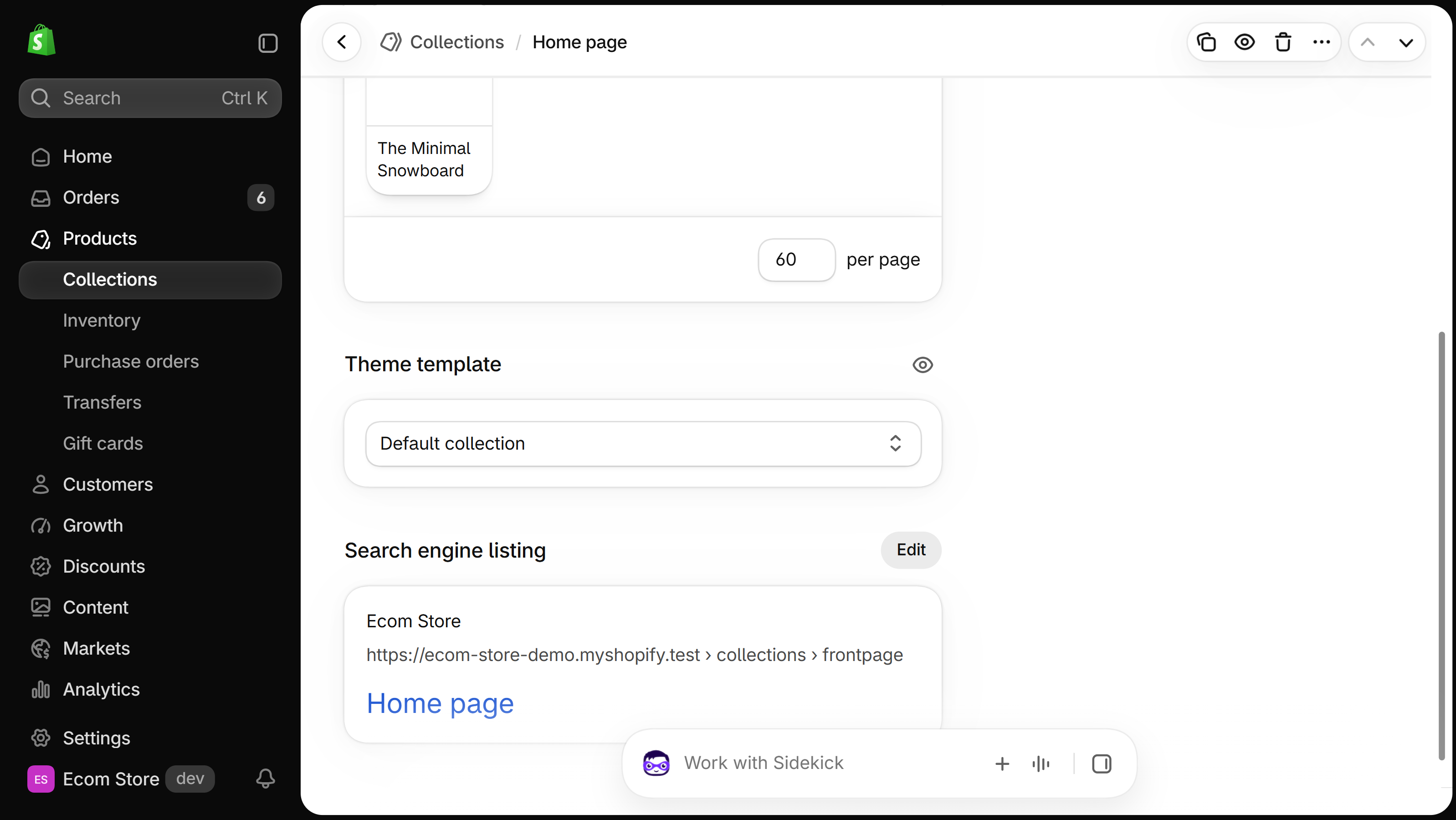1456x820 pixels.
Task: Click the Shopify logo
Action: 41,40
